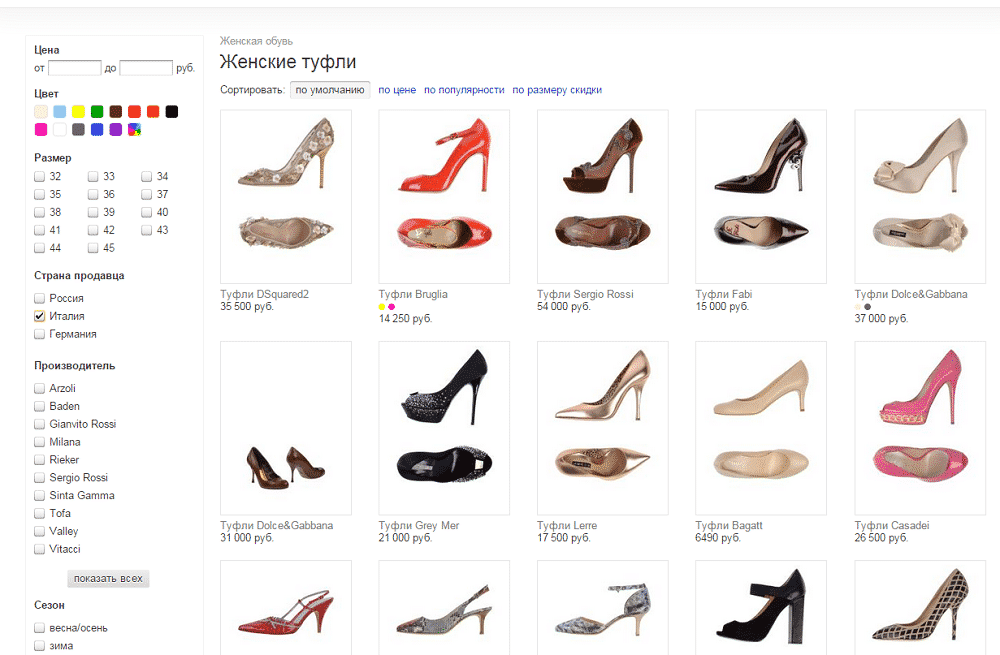Check size 45 checkbox

(x=93, y=247)
